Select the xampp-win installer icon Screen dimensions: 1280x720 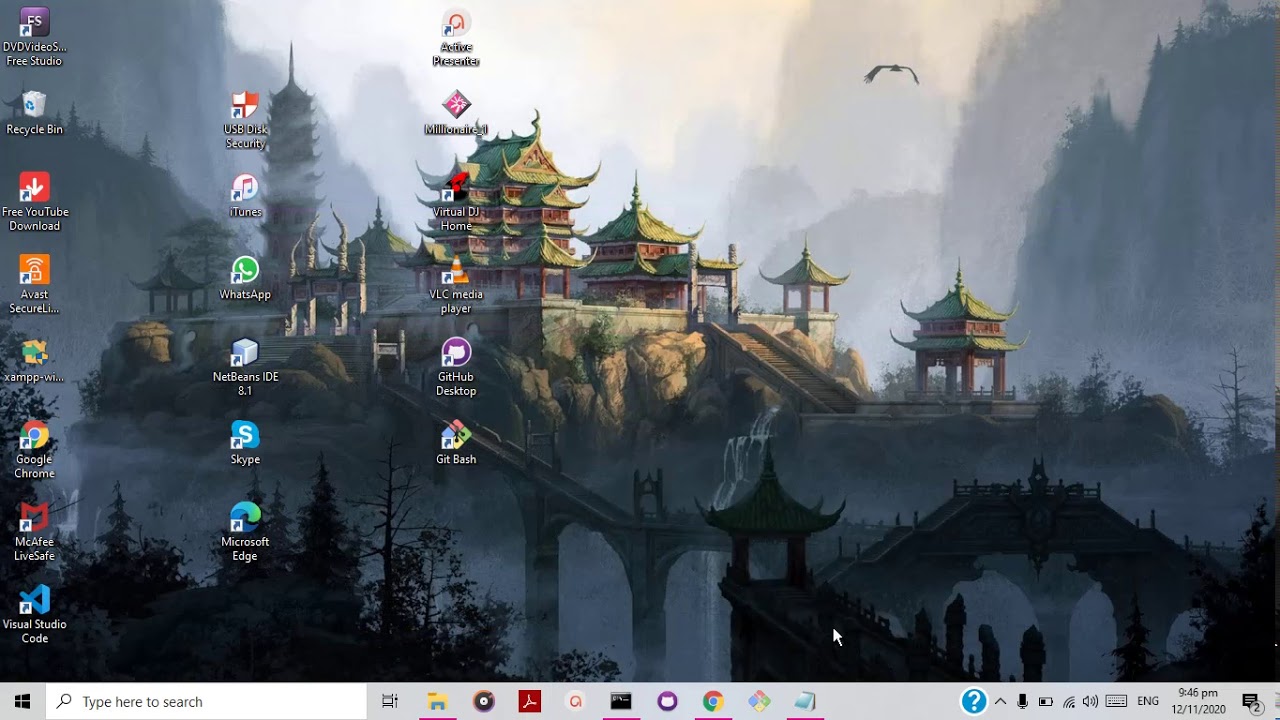click(34, 361)
